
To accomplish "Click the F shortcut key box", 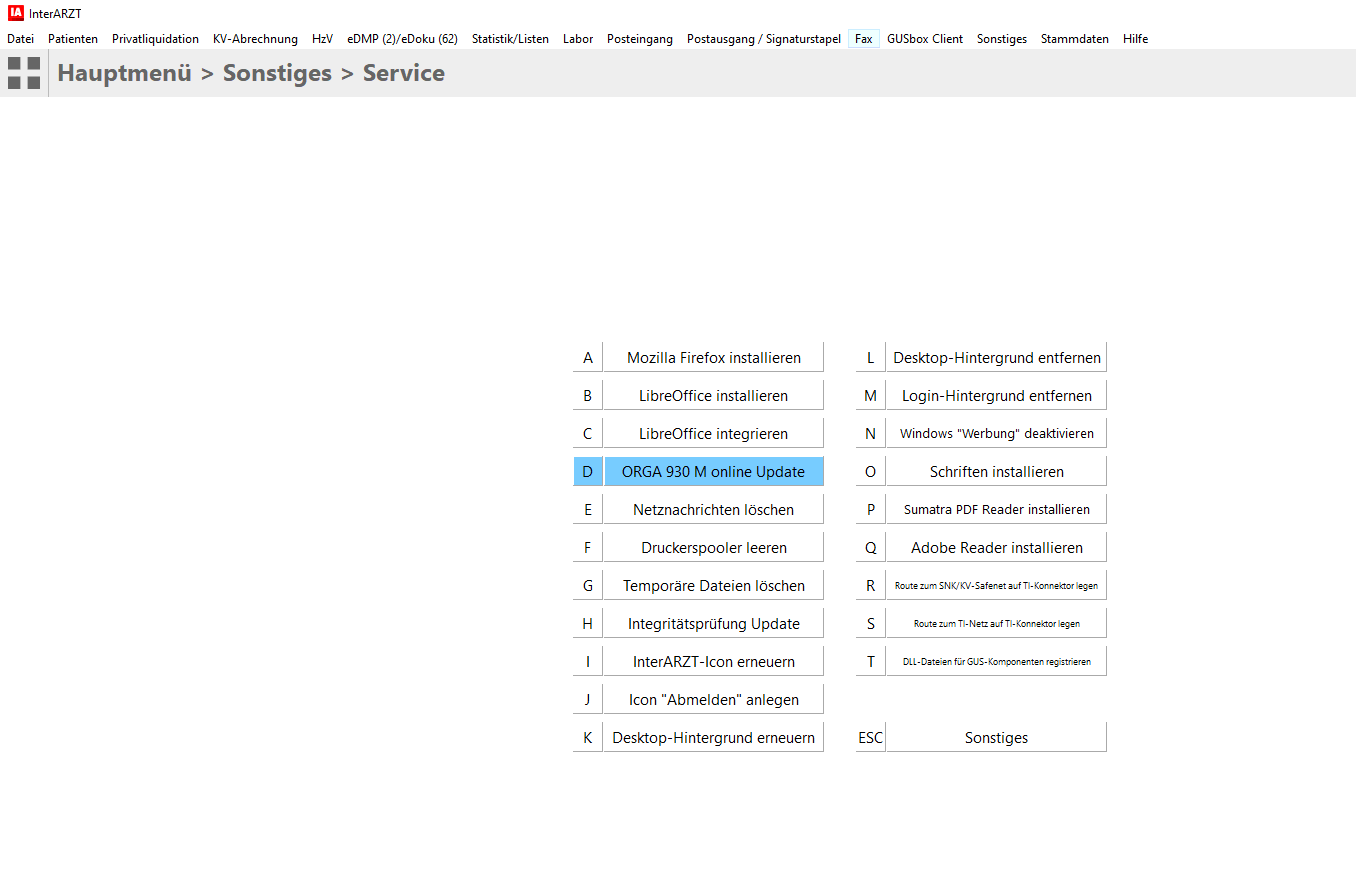I will coord(588,547).
